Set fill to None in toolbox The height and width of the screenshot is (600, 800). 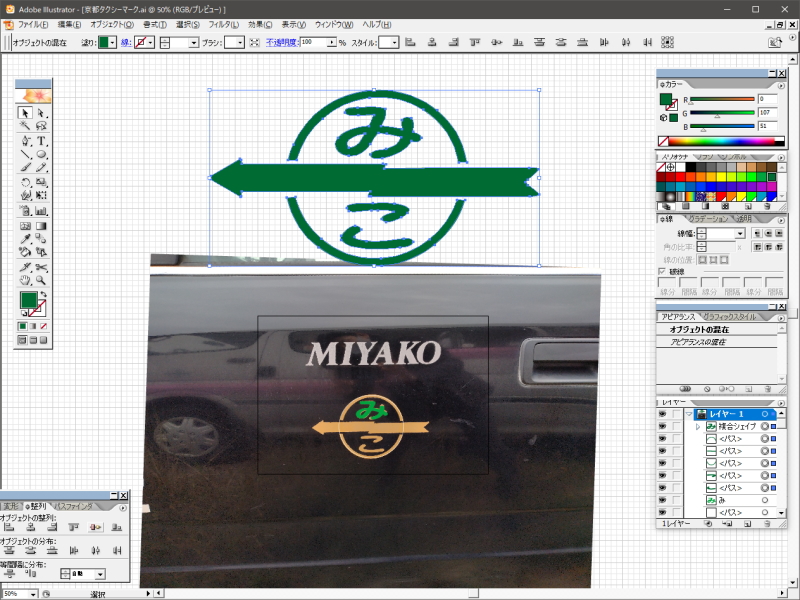click(x=44, y=327)
